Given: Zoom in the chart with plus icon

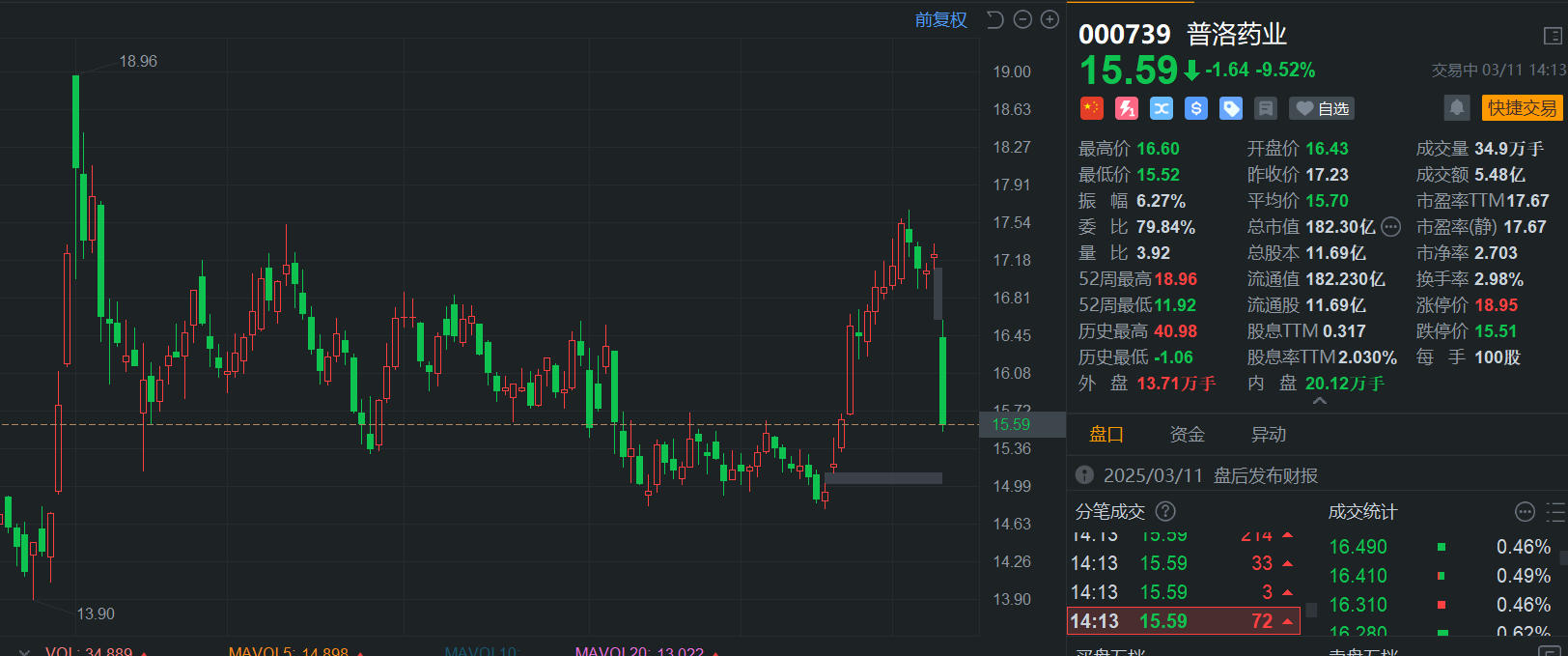Looking at the screenshot, I should (x=1050, y=20).
